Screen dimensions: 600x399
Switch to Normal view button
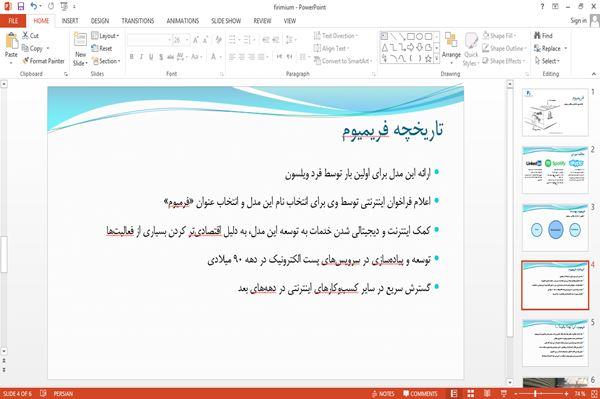pyautogui.click(x=454, y=393)
